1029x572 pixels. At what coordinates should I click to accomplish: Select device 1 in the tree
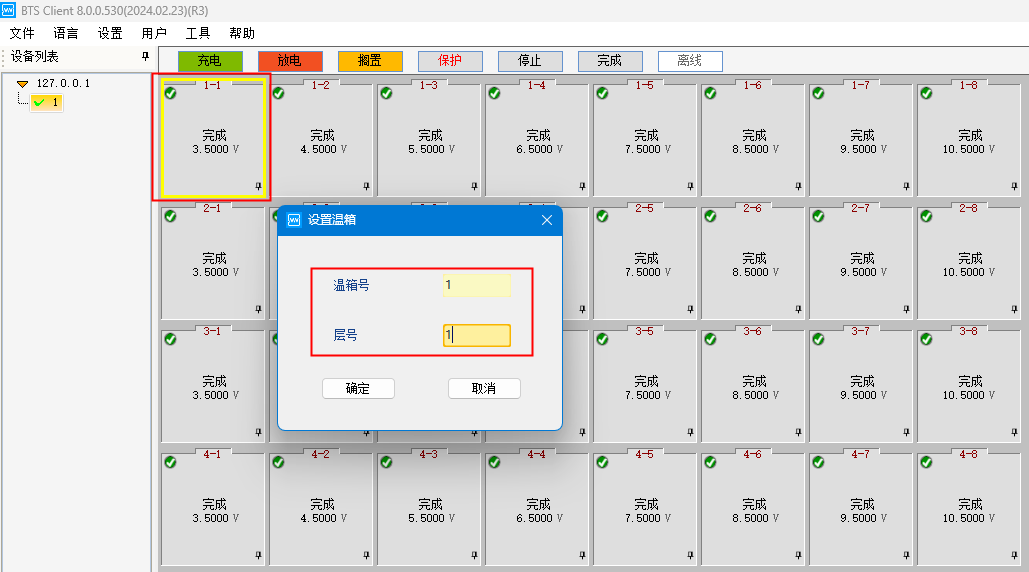tap(47, 102)
